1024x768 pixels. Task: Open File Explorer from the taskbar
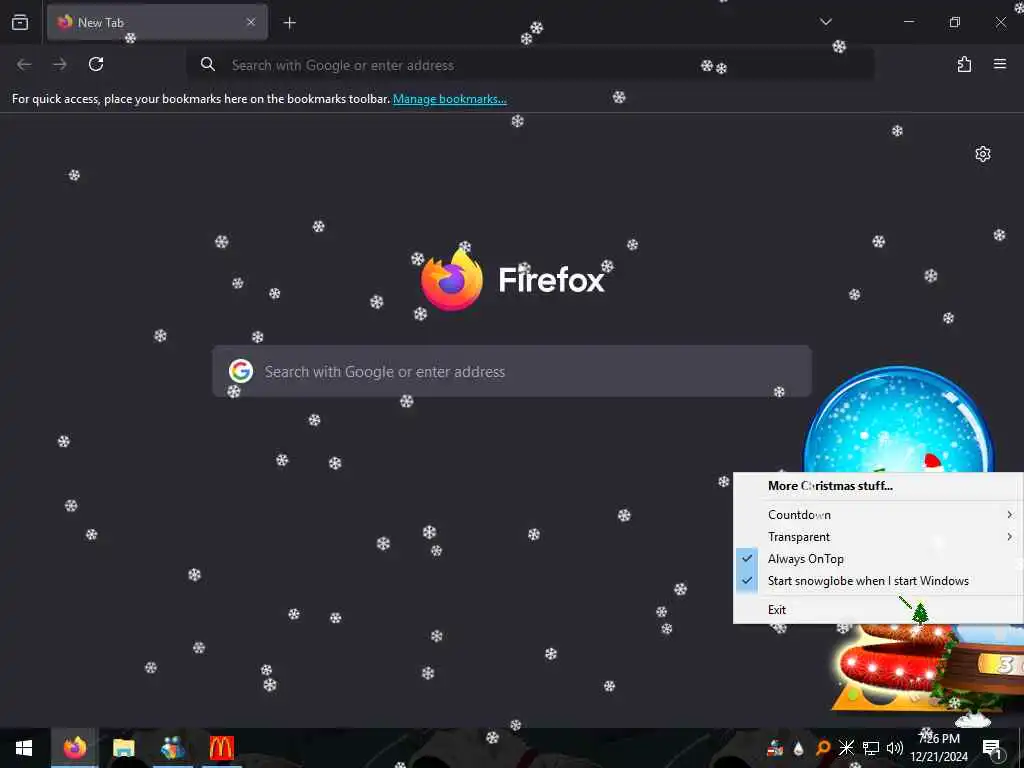point(123,748)
